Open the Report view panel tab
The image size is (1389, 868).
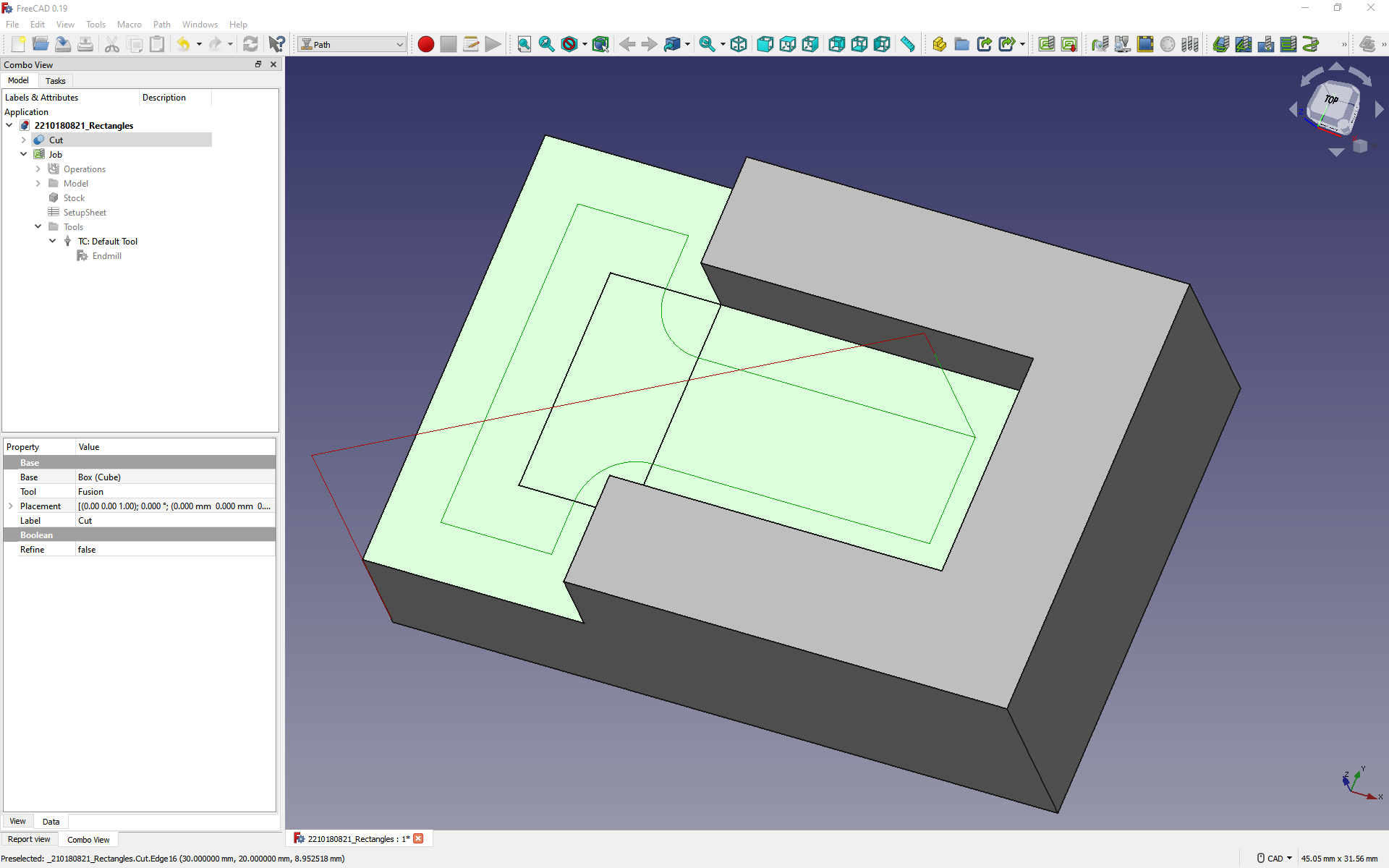pos(29,839)
